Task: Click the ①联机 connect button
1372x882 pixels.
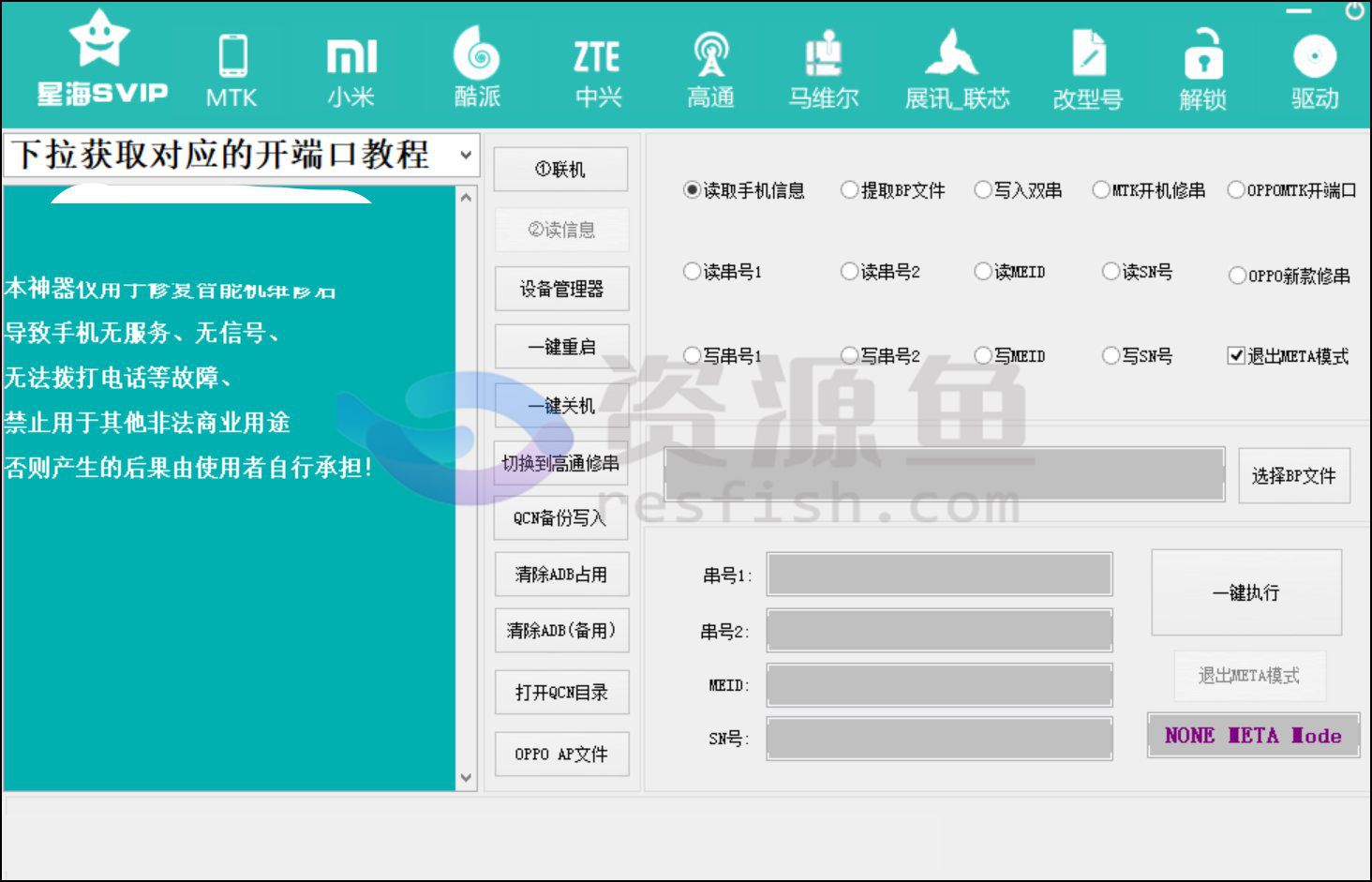Action: coord(560,169)
